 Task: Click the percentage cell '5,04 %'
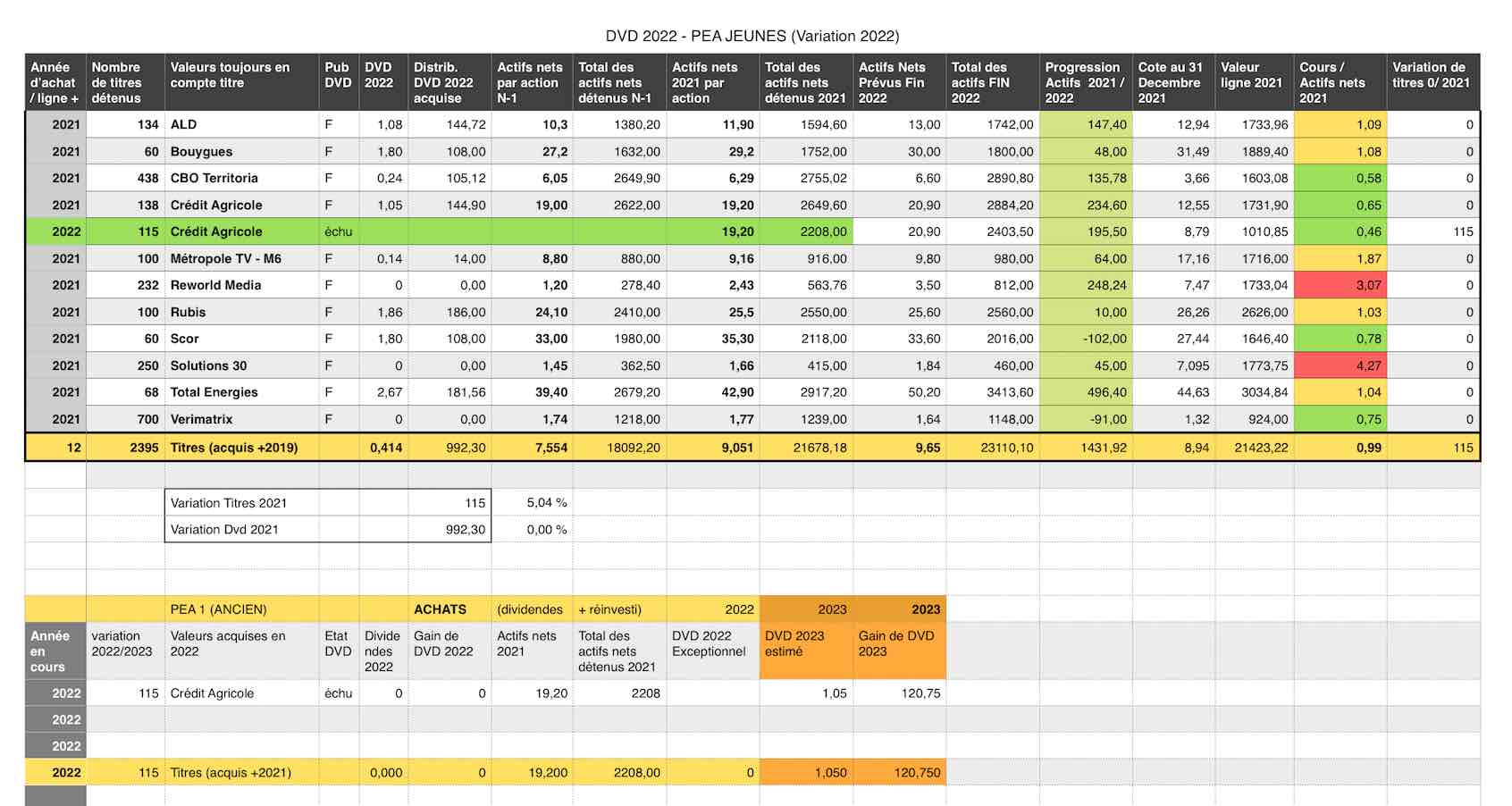coord(533,503)
